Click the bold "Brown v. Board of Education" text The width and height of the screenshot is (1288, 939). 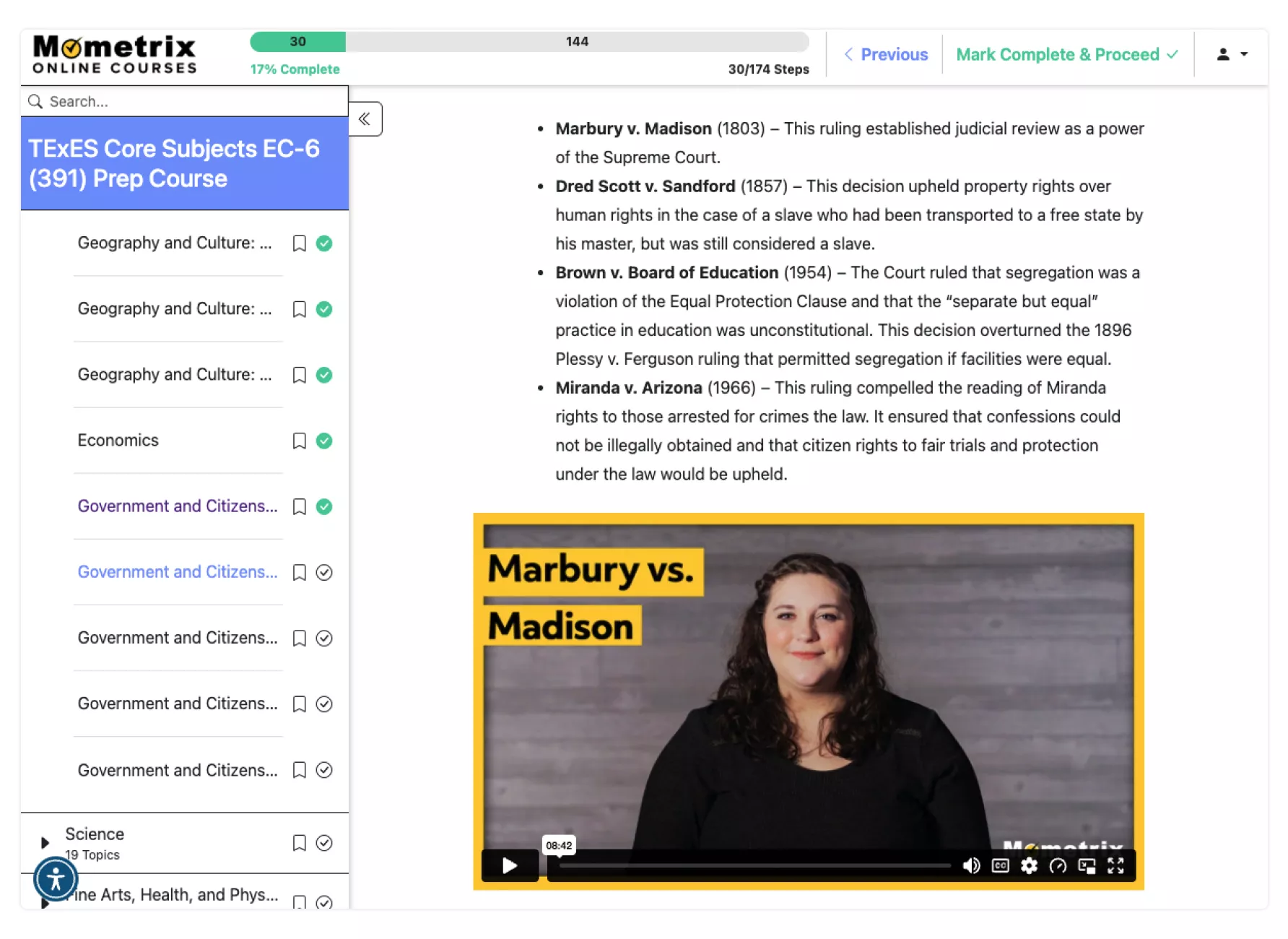tap(667, 272)
